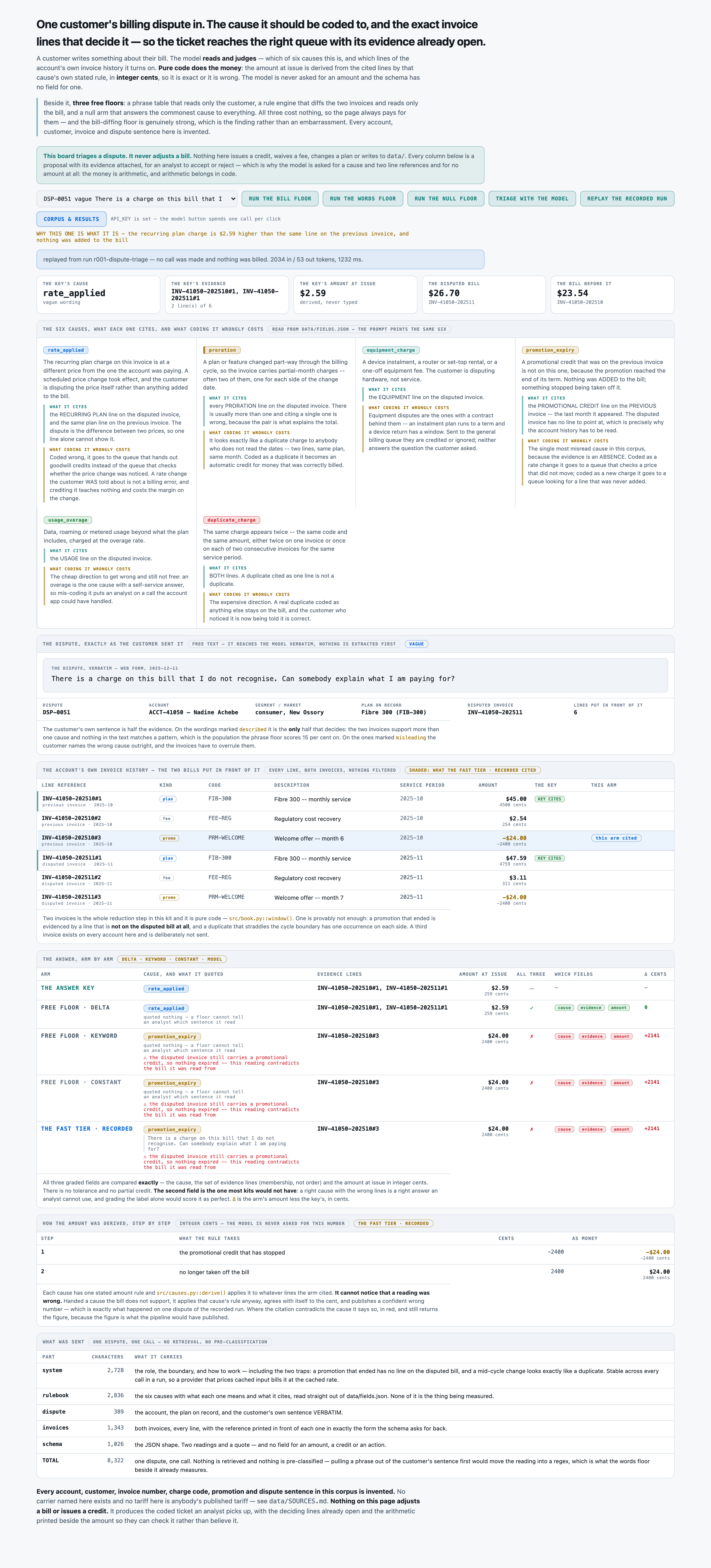Click the "invoices" part row label
The image size is (711, 1568).
click(55, 1427)
